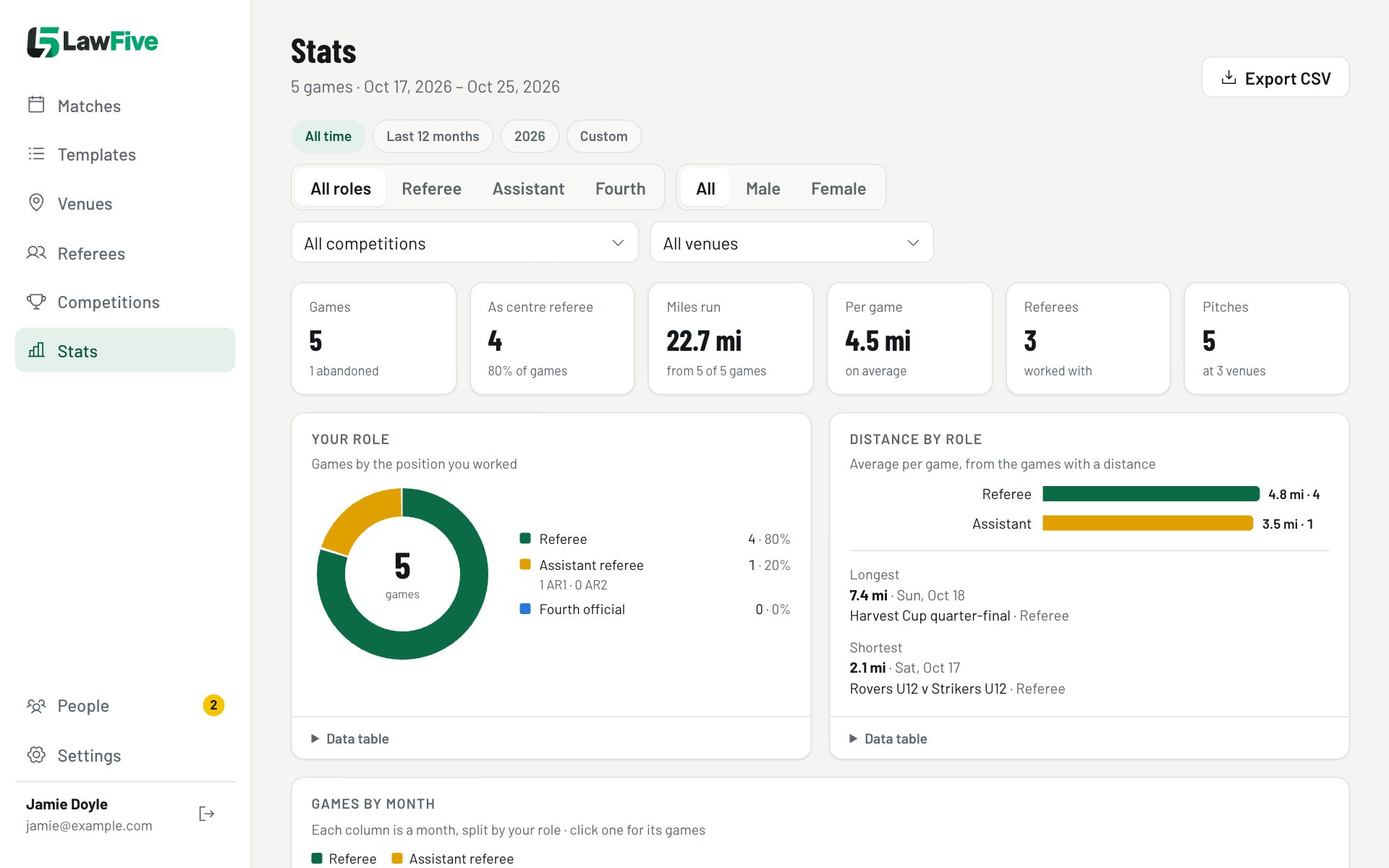
Task: Show only Female games
Action: coord(838,188)
